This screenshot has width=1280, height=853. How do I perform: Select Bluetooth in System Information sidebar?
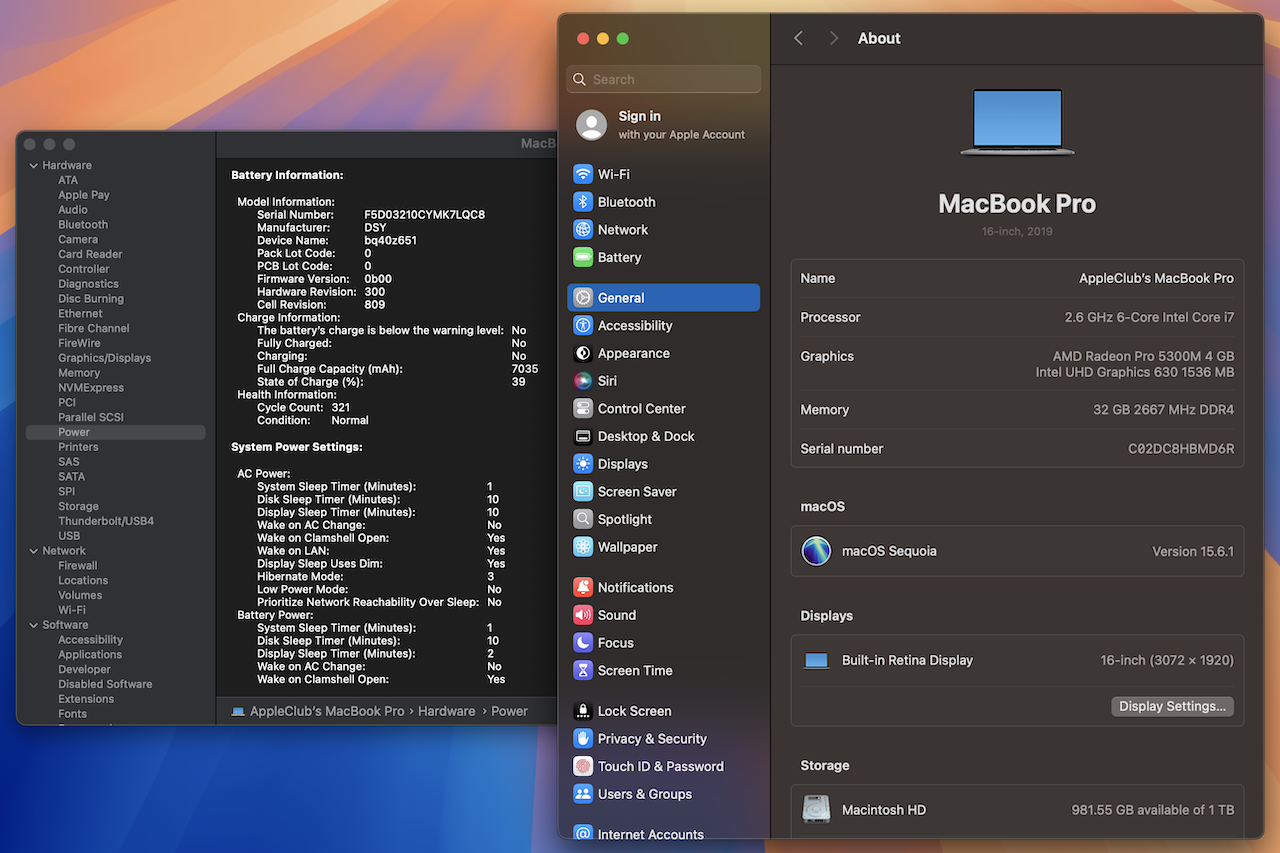(x=83, y=225)
